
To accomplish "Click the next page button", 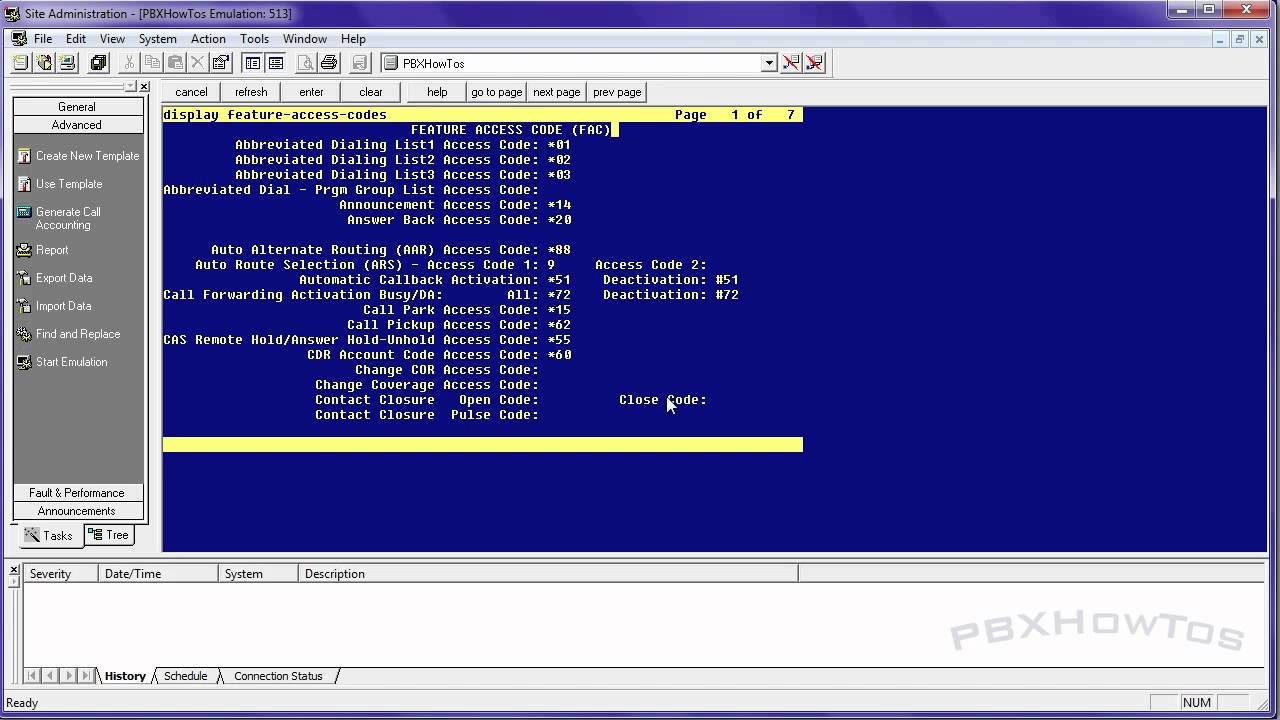I will (x=557, y=92).
